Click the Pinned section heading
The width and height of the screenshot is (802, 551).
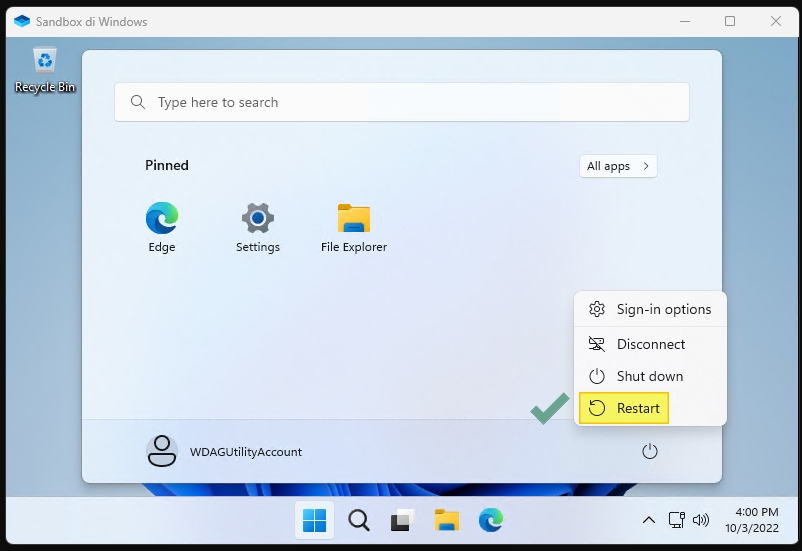click(x=167, y=165)
